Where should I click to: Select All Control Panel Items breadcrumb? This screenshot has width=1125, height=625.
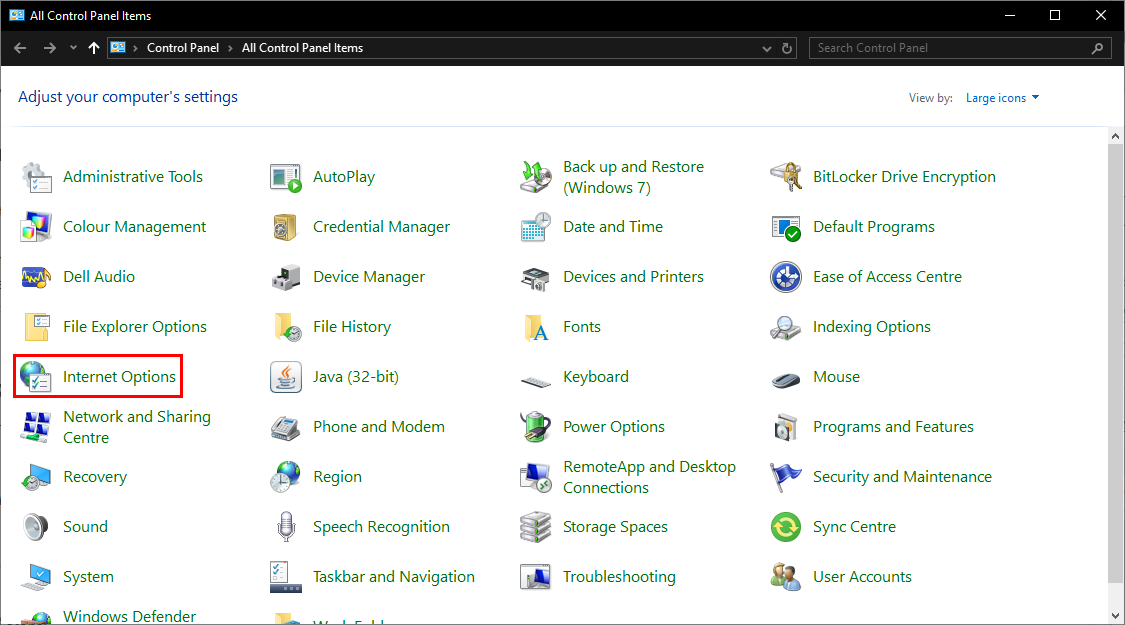[302, 48]
